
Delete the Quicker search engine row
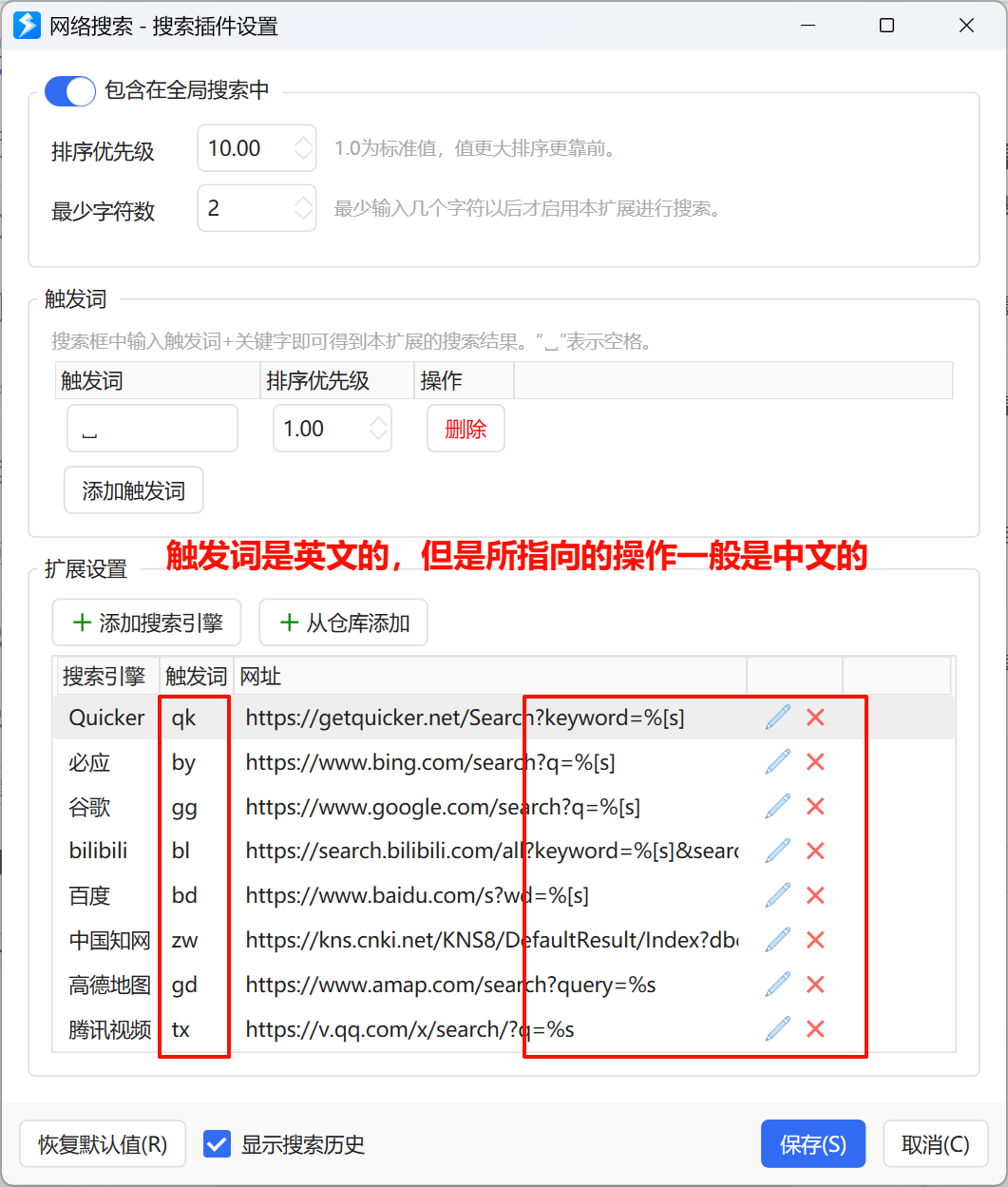click(815, 718)
